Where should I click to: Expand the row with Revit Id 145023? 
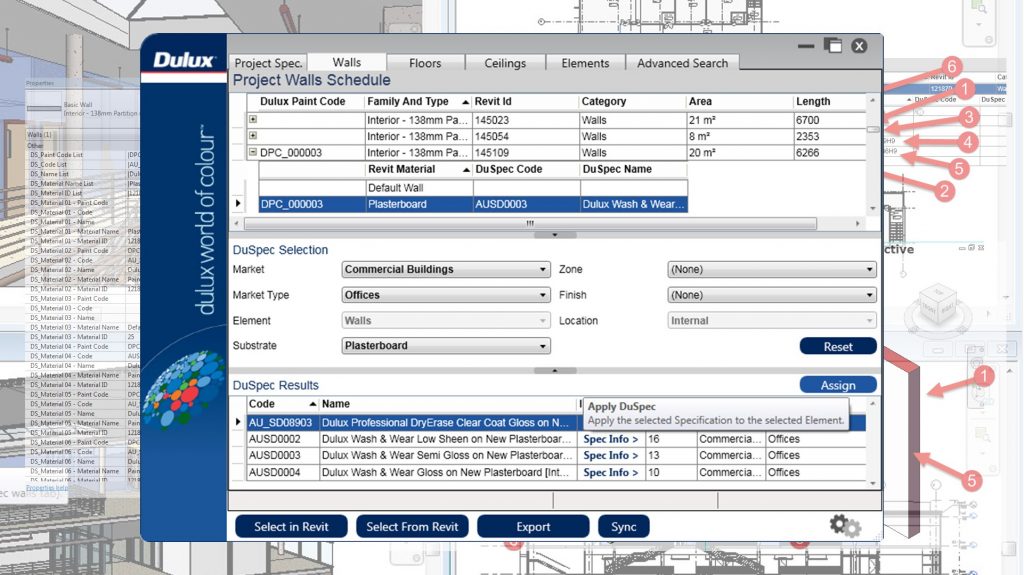[253, 120]
